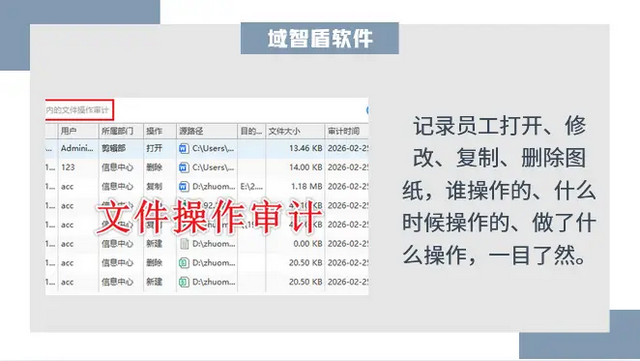Click the blank file icon in the 0.00 KB row
This screenshot has width=640, height=361.
tap(184, 244)
